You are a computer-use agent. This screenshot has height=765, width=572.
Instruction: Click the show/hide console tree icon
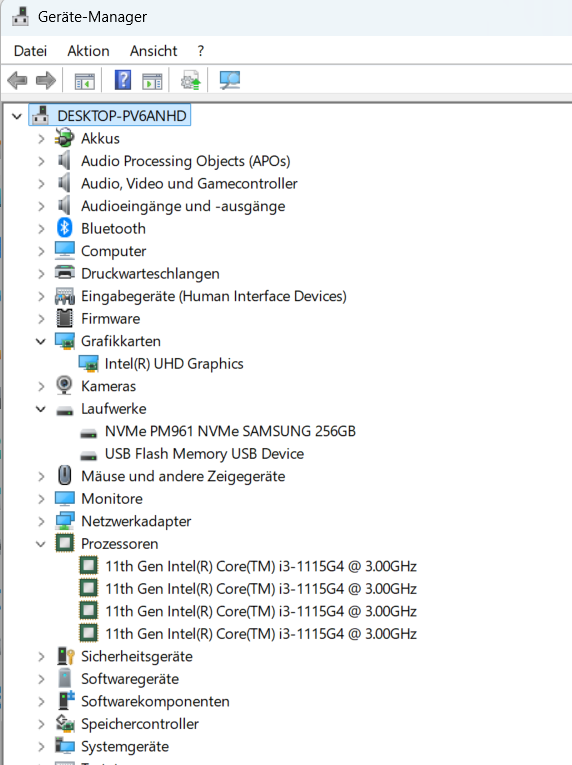click(84, 81)
